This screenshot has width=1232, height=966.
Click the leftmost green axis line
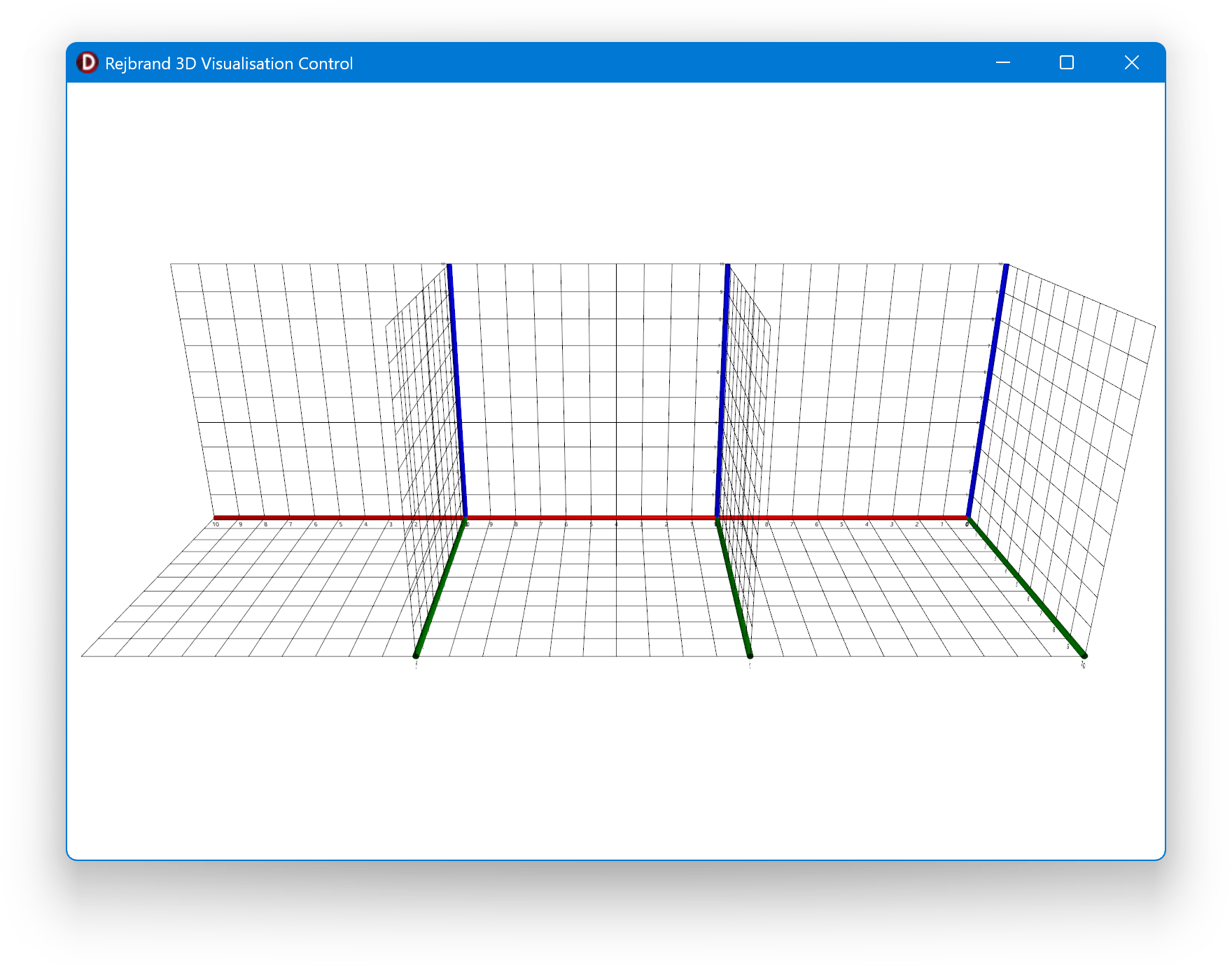click(x=440, y=588)
